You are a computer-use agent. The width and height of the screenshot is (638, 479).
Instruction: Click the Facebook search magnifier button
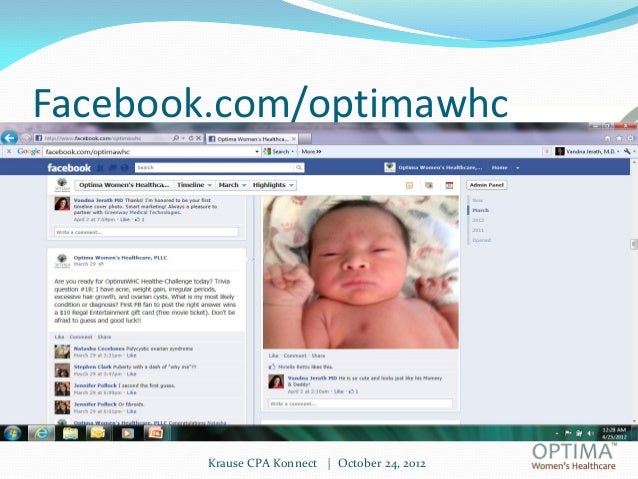pos(299,168)
